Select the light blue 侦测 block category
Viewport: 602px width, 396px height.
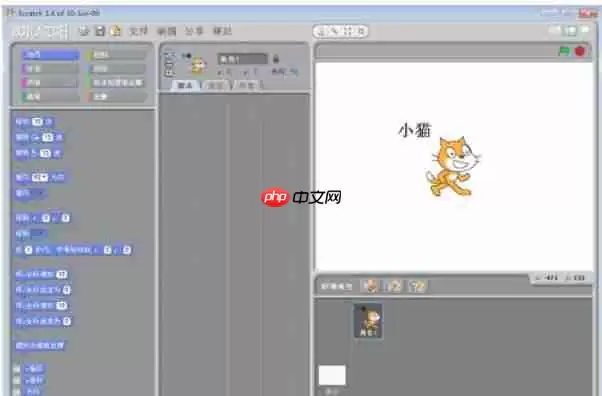pyautogui.click(x=117, y=69)
